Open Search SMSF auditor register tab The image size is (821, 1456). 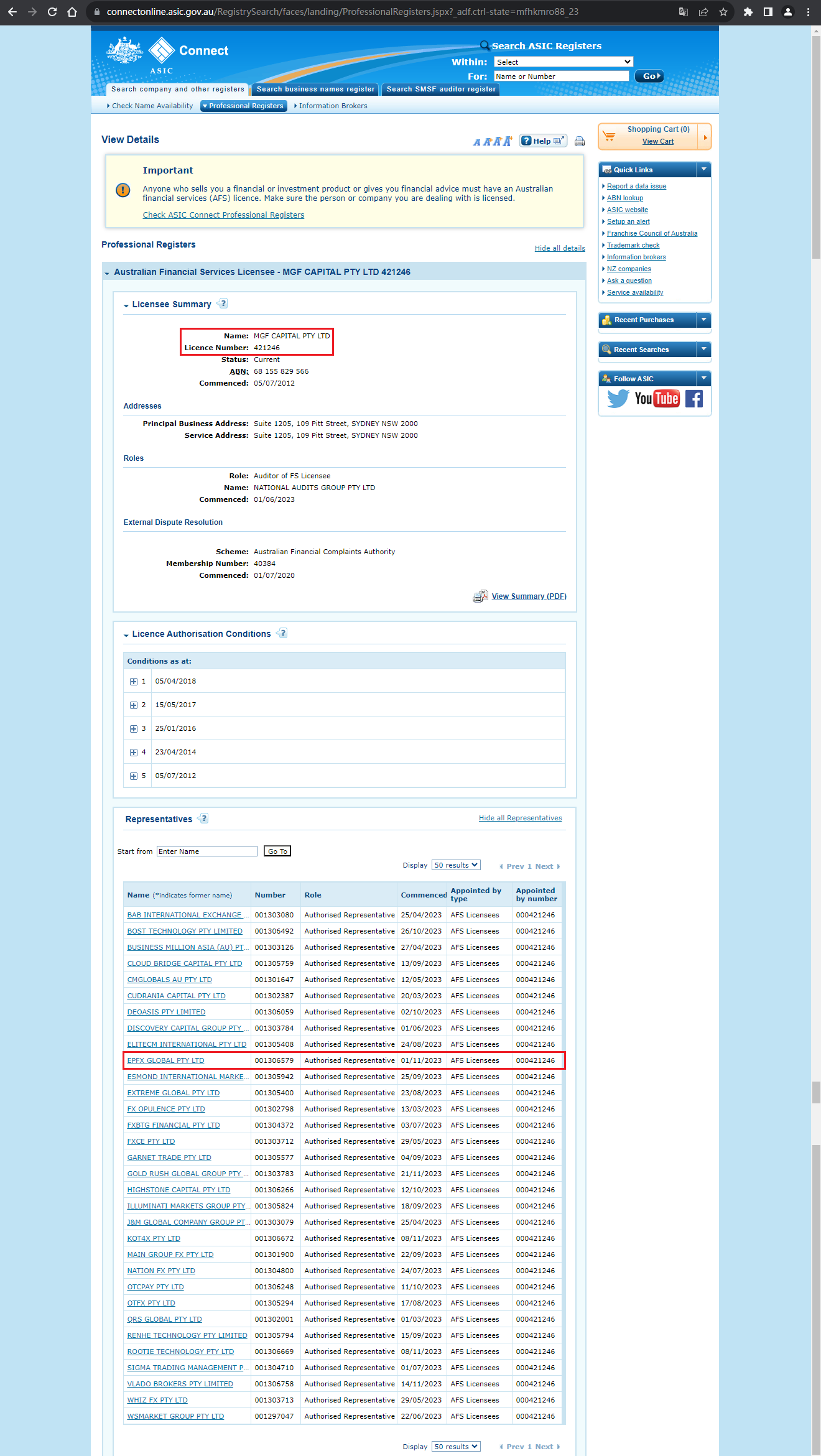pyautogui.click(x=441, y=90)
